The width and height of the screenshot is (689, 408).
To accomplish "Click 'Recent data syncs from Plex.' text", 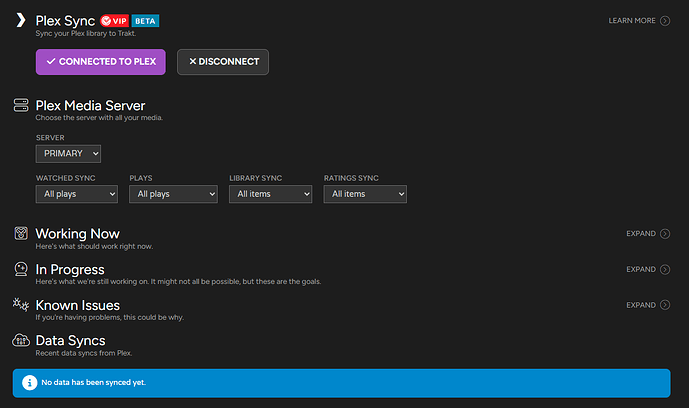I will click(x=83, y=353).
